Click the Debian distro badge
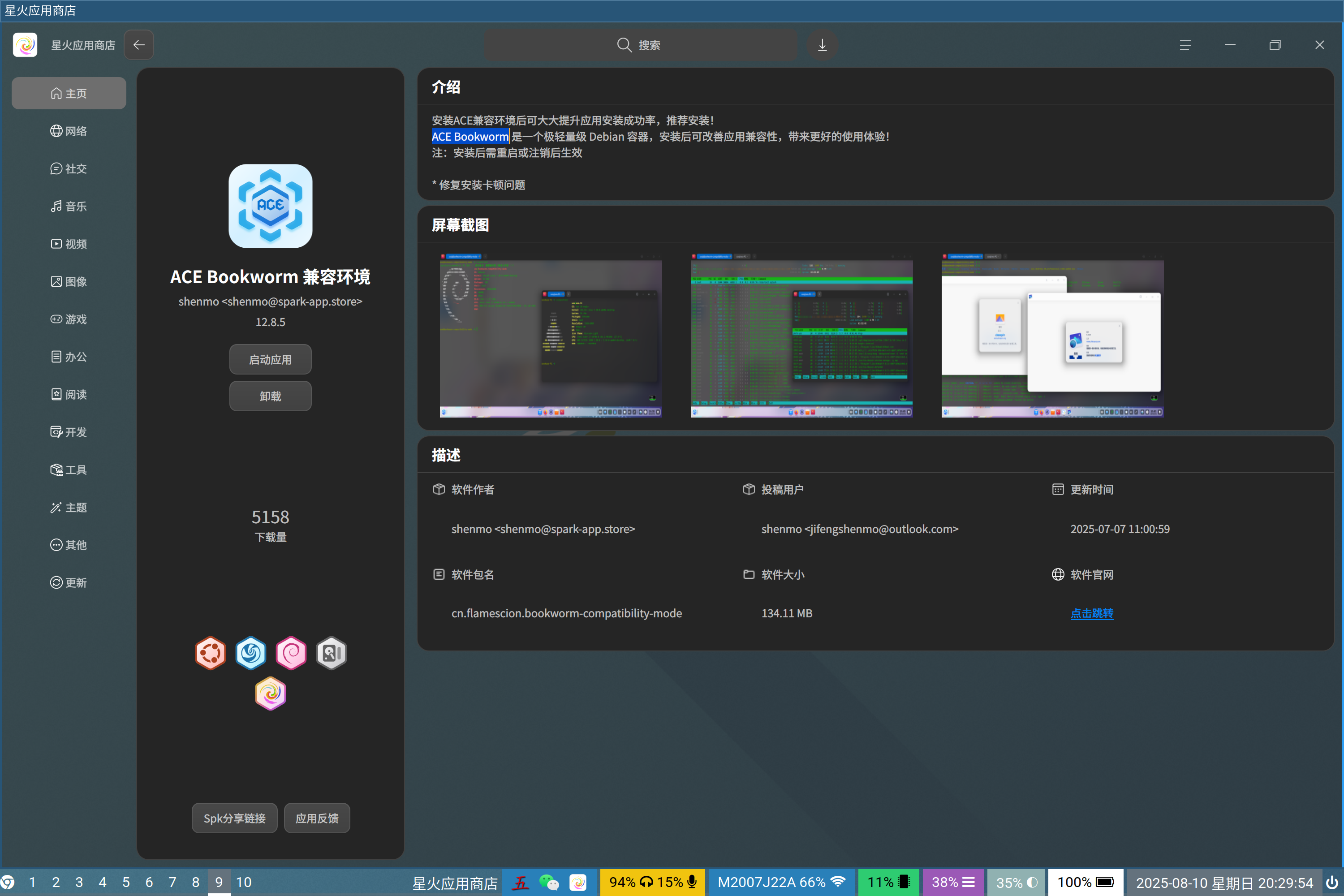This screenshot has width=1344, height=896. click(291, 653)
